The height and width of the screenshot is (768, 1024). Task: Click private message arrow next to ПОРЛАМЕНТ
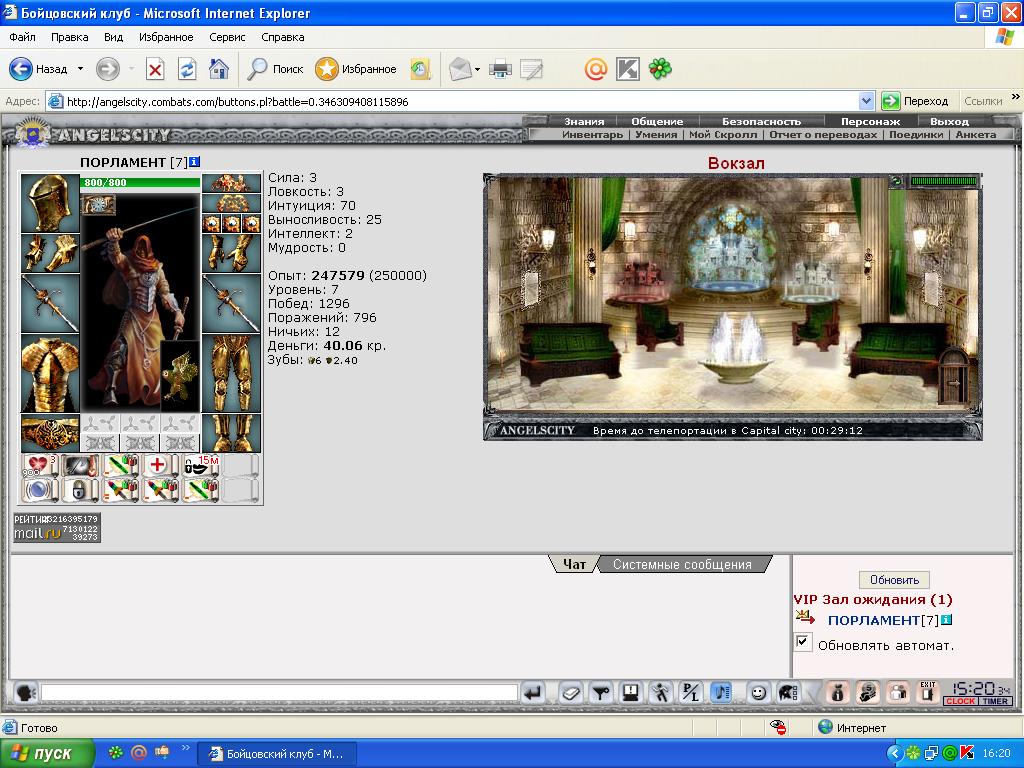806,617
